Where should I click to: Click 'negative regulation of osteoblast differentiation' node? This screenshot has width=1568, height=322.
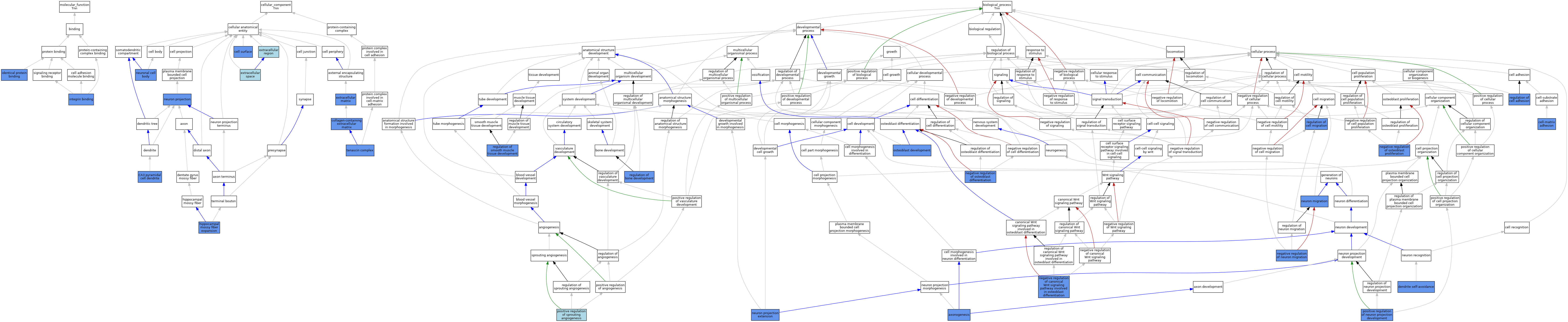(x=980, y=177)
